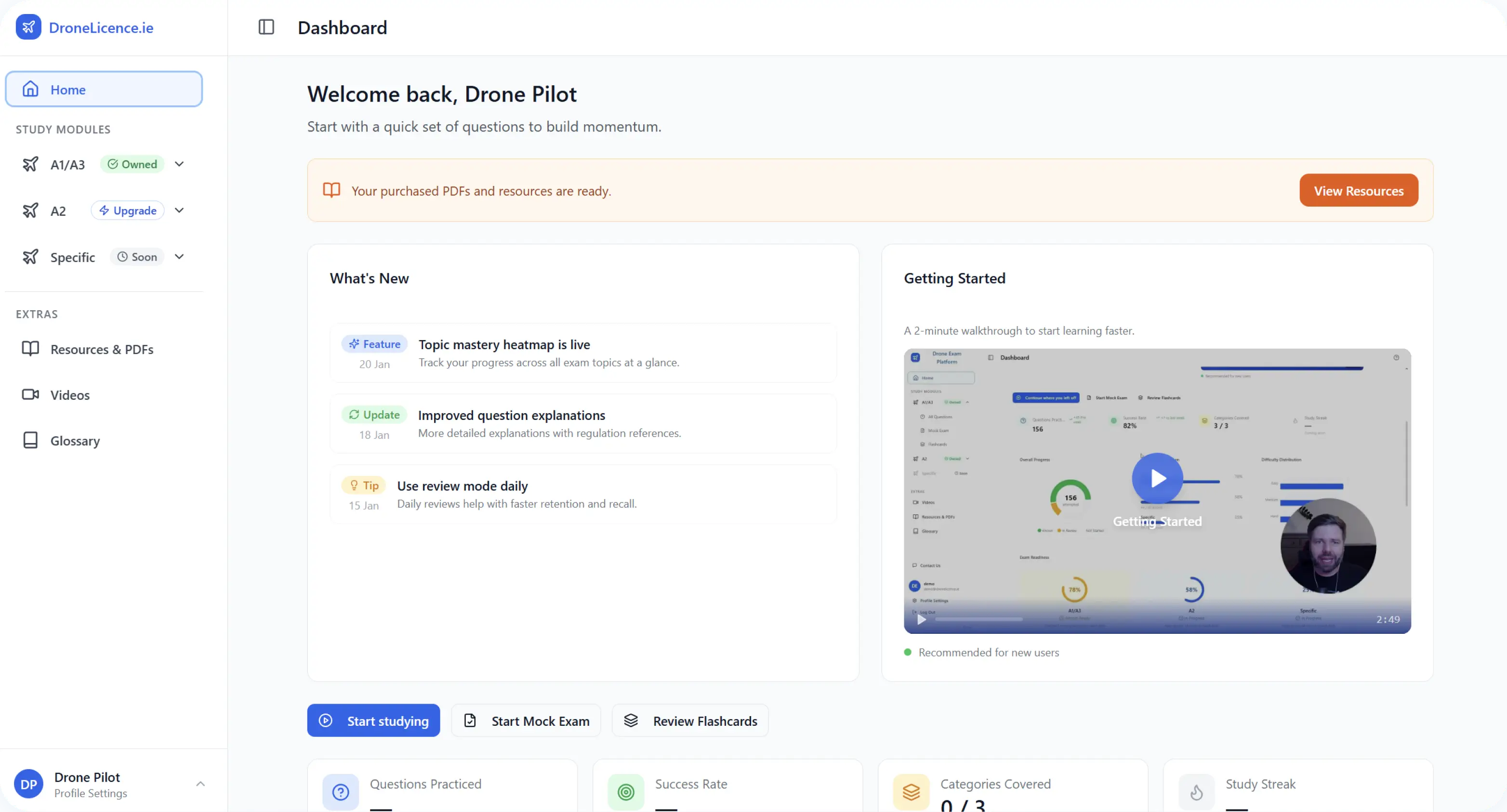Play the Getting Started video

(1157, 479)
